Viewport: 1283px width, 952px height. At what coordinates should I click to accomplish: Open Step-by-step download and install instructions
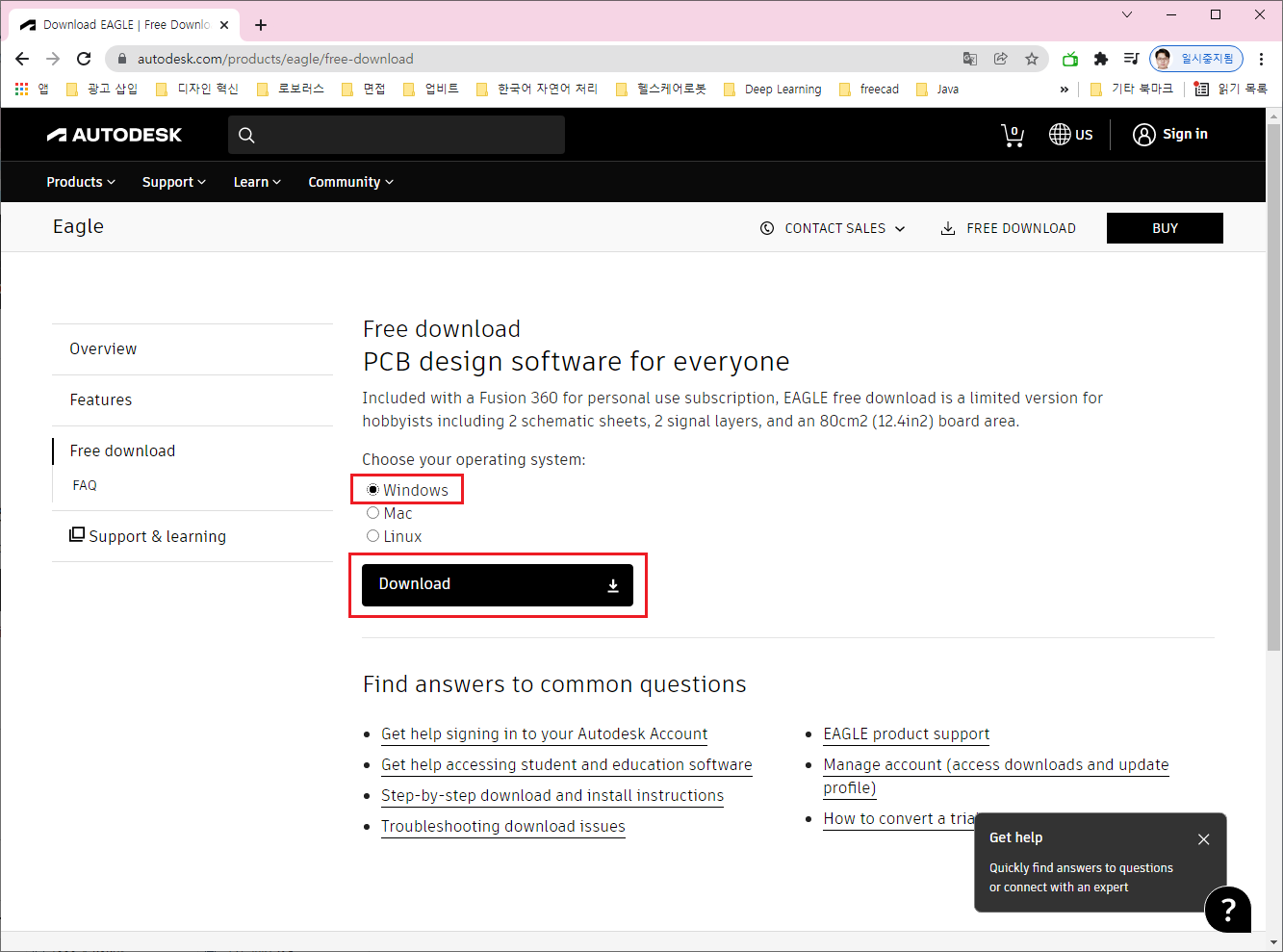point(552,795)
